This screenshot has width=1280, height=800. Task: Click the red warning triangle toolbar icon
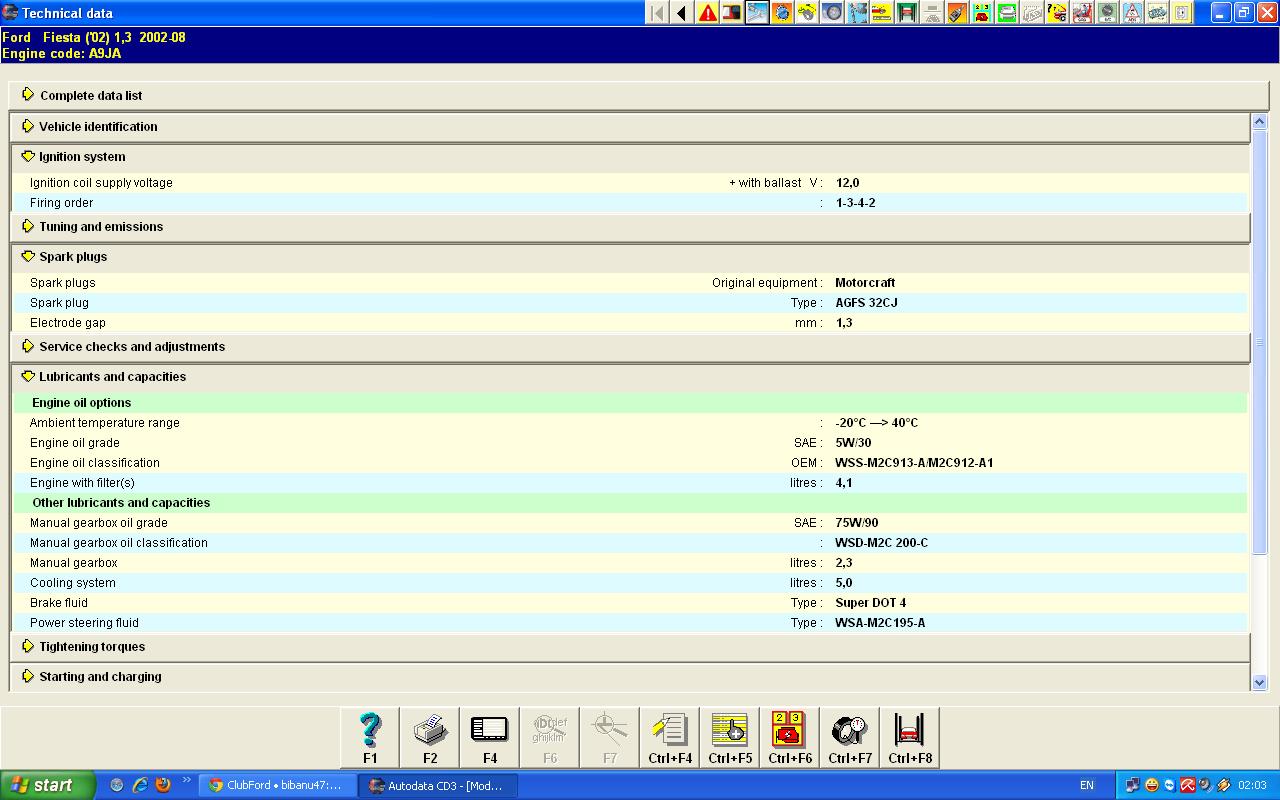point(708,13)
